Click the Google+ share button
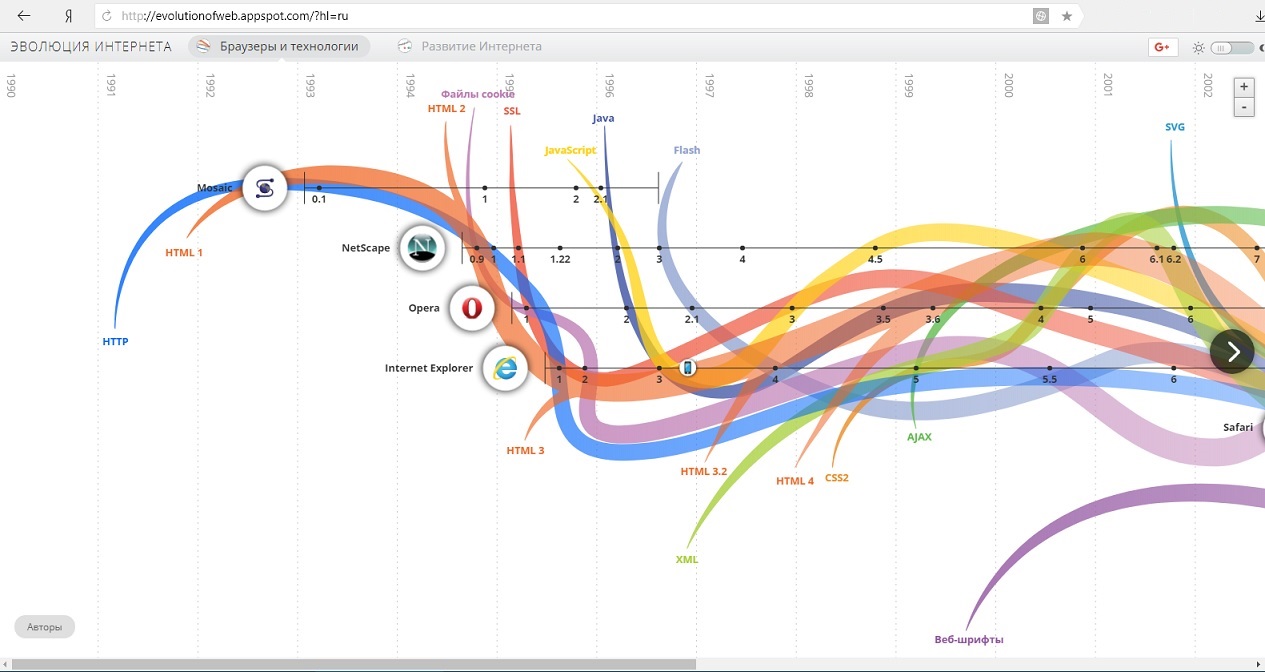This screenshot has width=1265, height=672. pyautogui.click(x=1163, y=47)
